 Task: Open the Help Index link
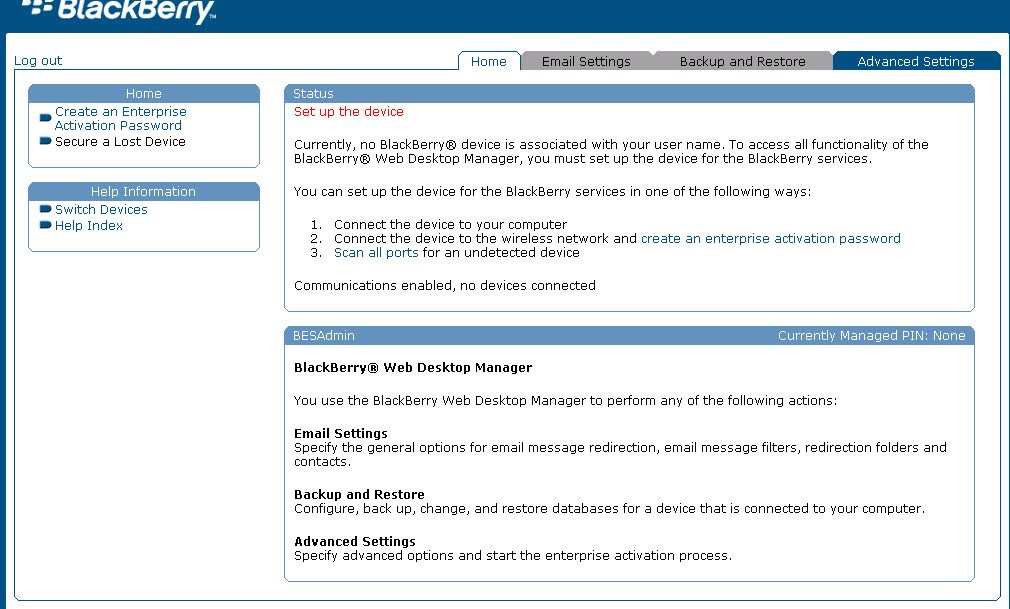point(89,226)
